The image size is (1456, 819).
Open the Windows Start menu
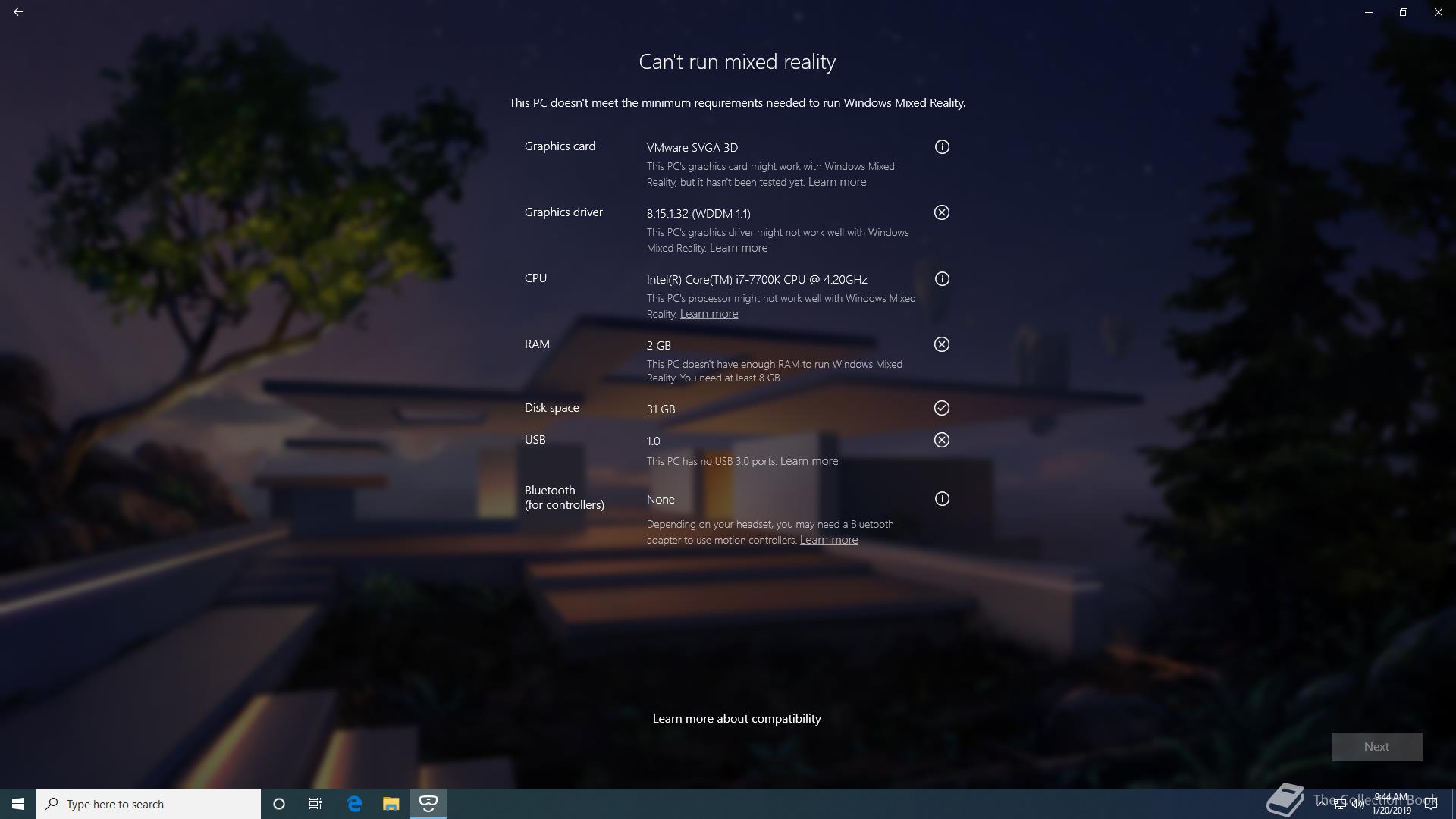point(18,804)
